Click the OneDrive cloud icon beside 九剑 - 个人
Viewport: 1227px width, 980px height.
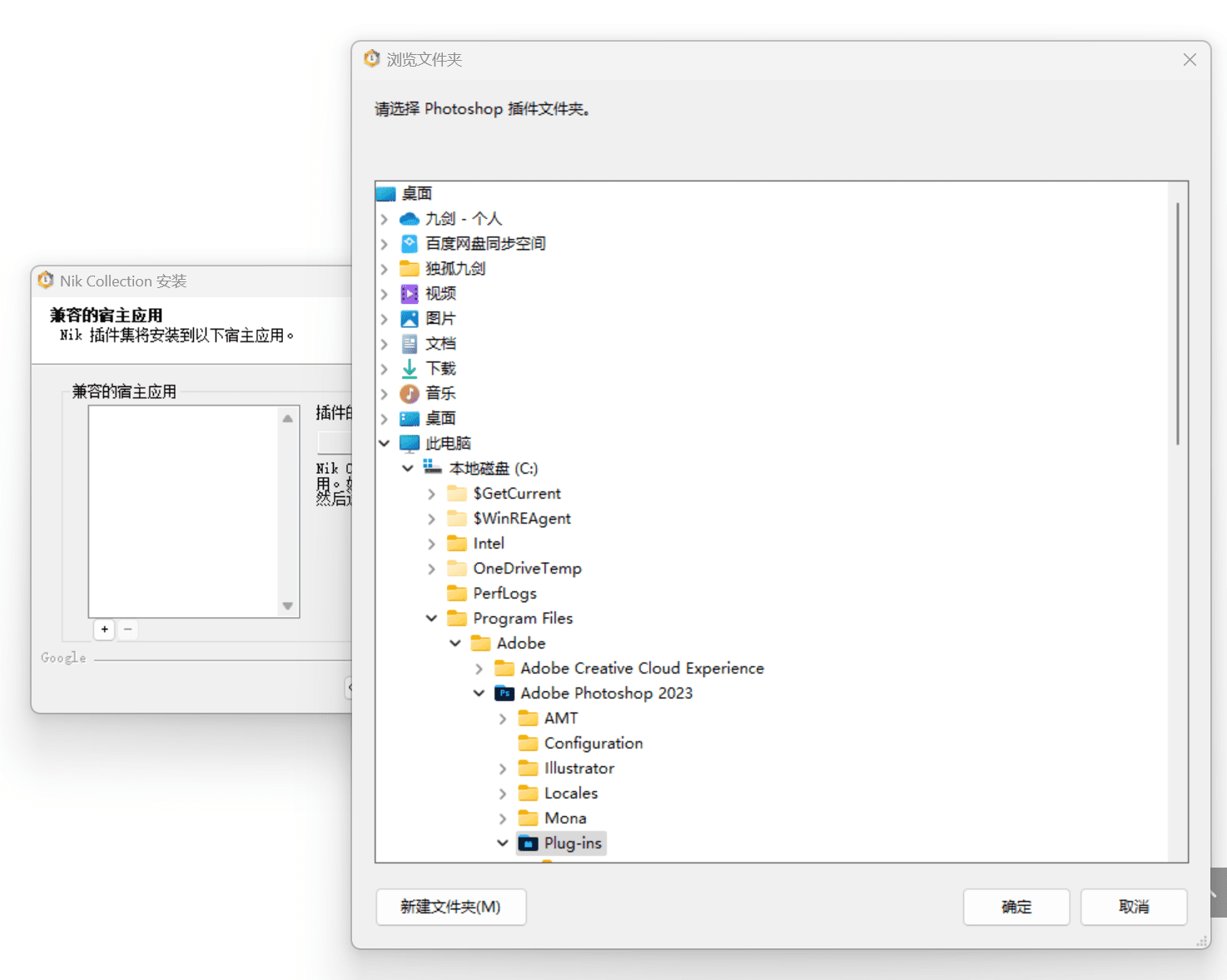pos(409,218)
